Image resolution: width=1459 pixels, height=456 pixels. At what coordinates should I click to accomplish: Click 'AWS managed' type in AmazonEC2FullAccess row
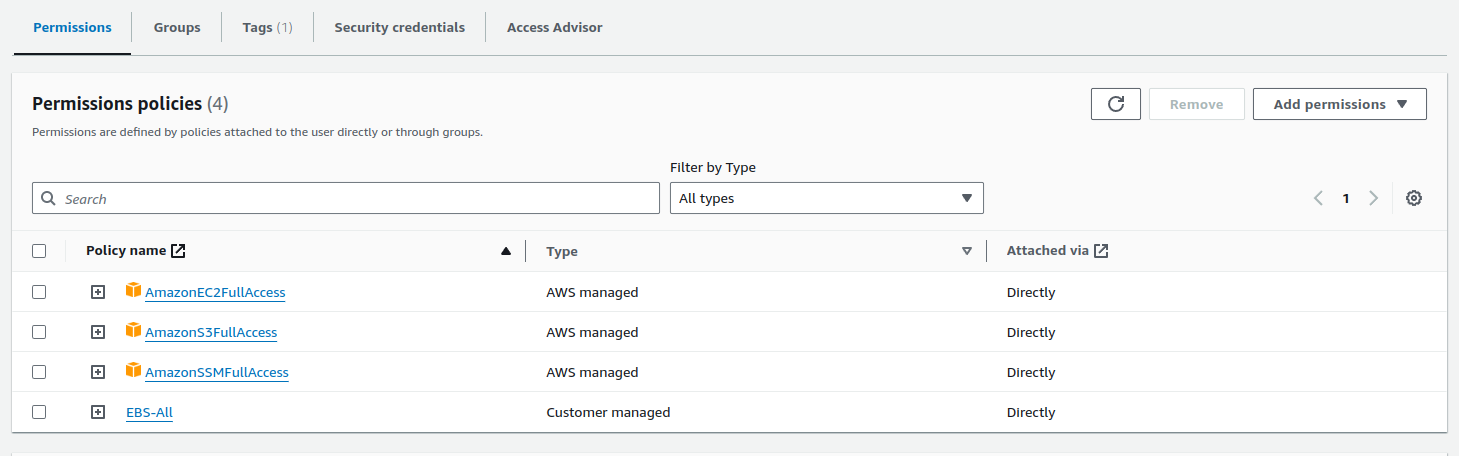point(592,292)
